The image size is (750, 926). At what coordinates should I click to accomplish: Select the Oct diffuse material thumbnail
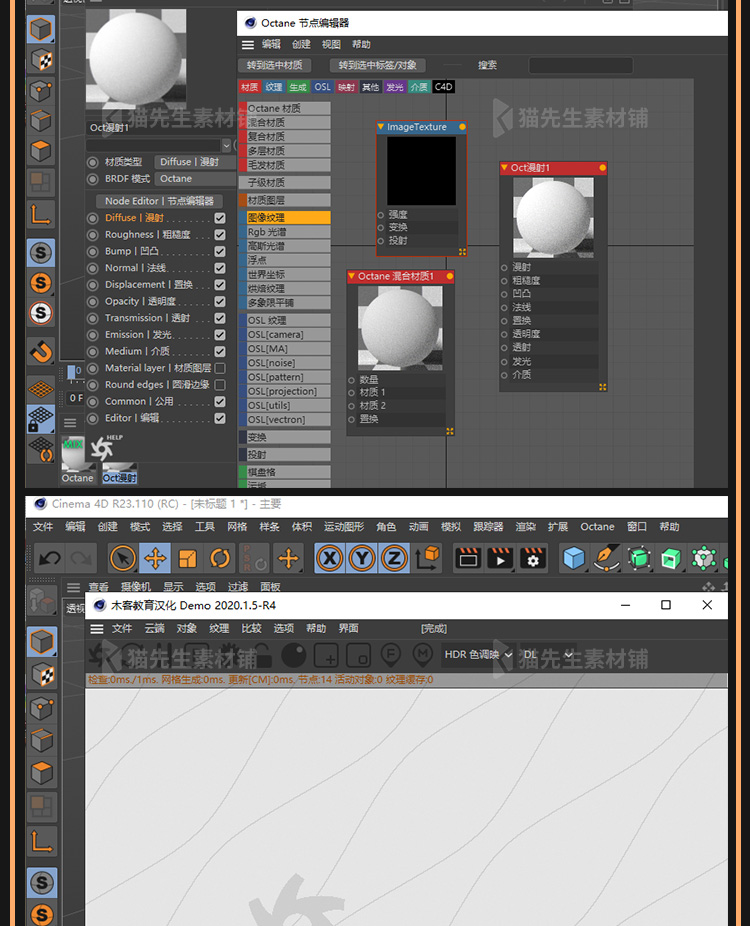tap(119, 461)
